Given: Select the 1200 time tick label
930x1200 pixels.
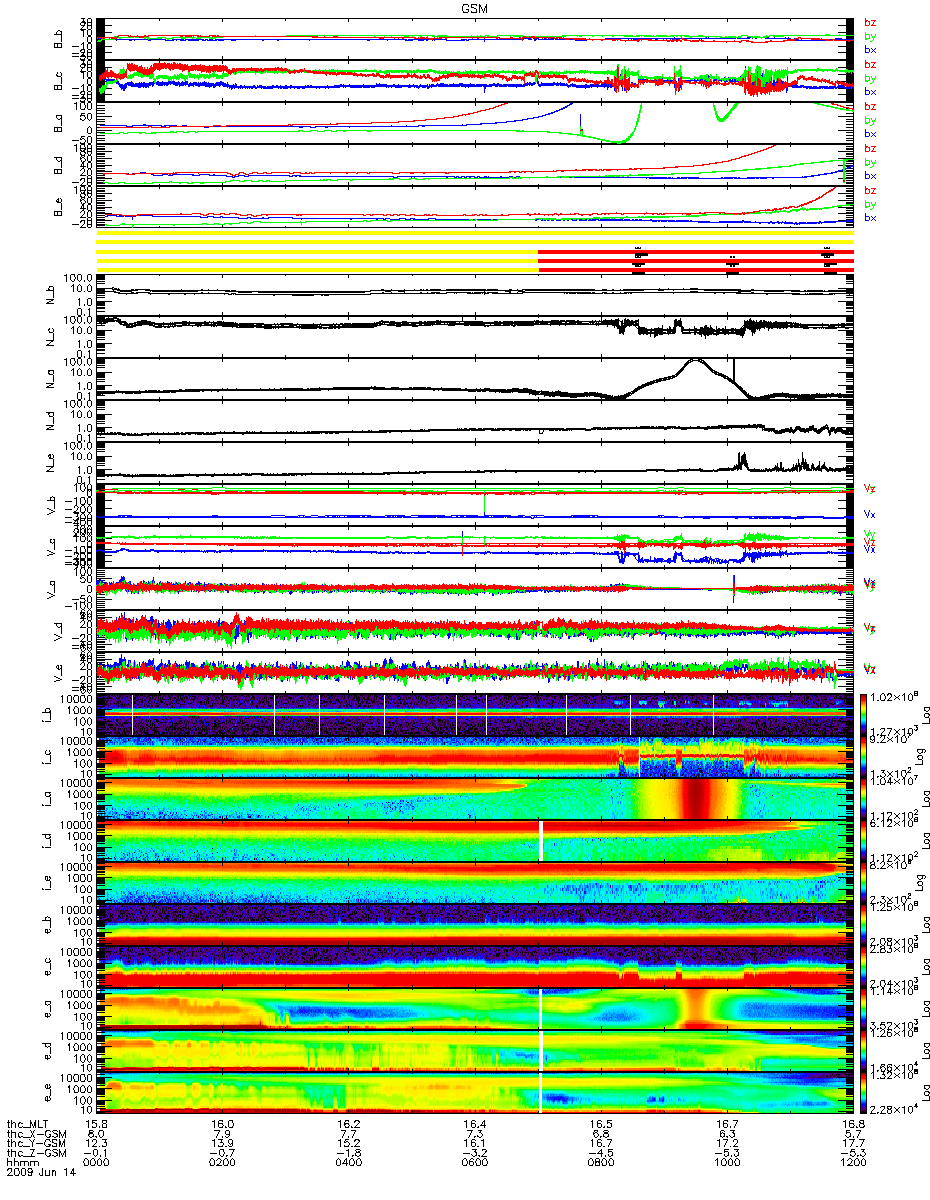Looking at the screenshot, I should 852,1164.
